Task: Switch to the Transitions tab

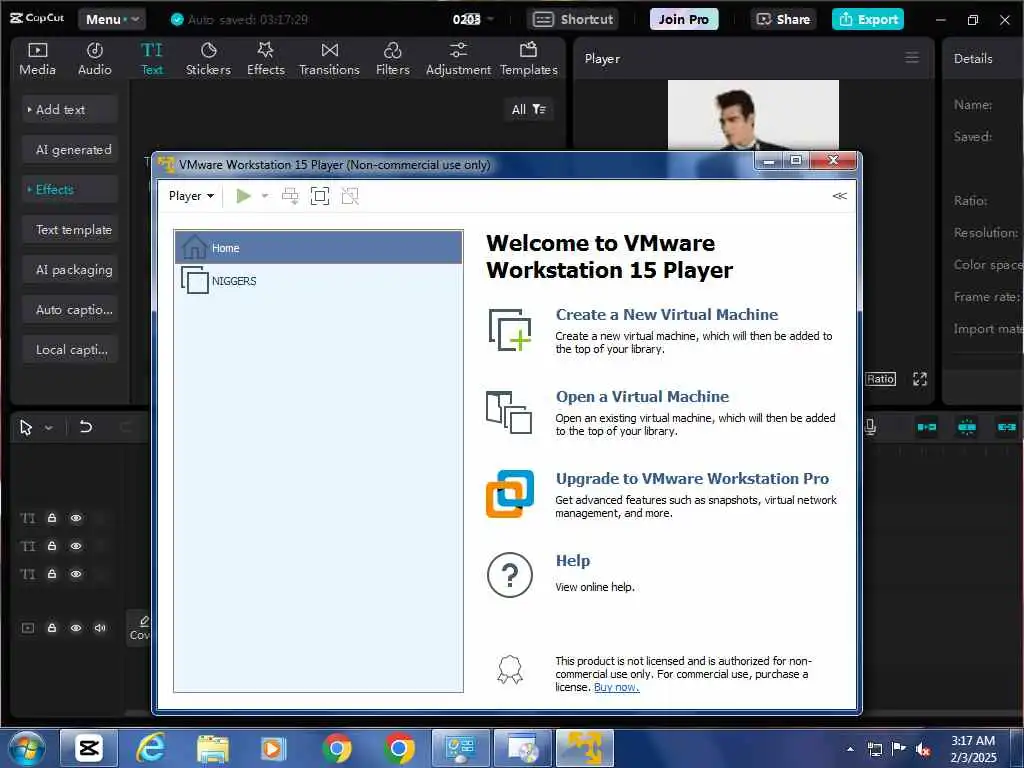Action: click(x=329, y=59)
